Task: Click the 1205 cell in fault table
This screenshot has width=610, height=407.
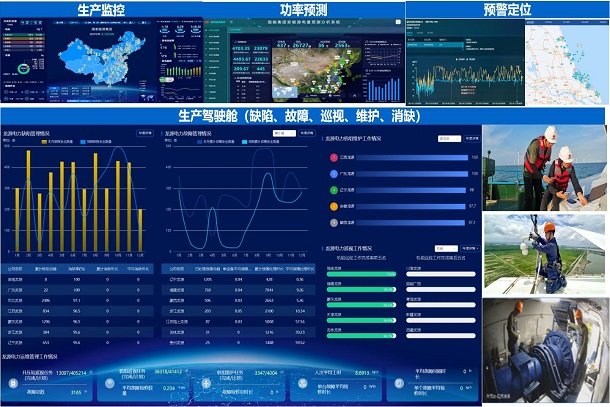Action: (x=208, y=280)
